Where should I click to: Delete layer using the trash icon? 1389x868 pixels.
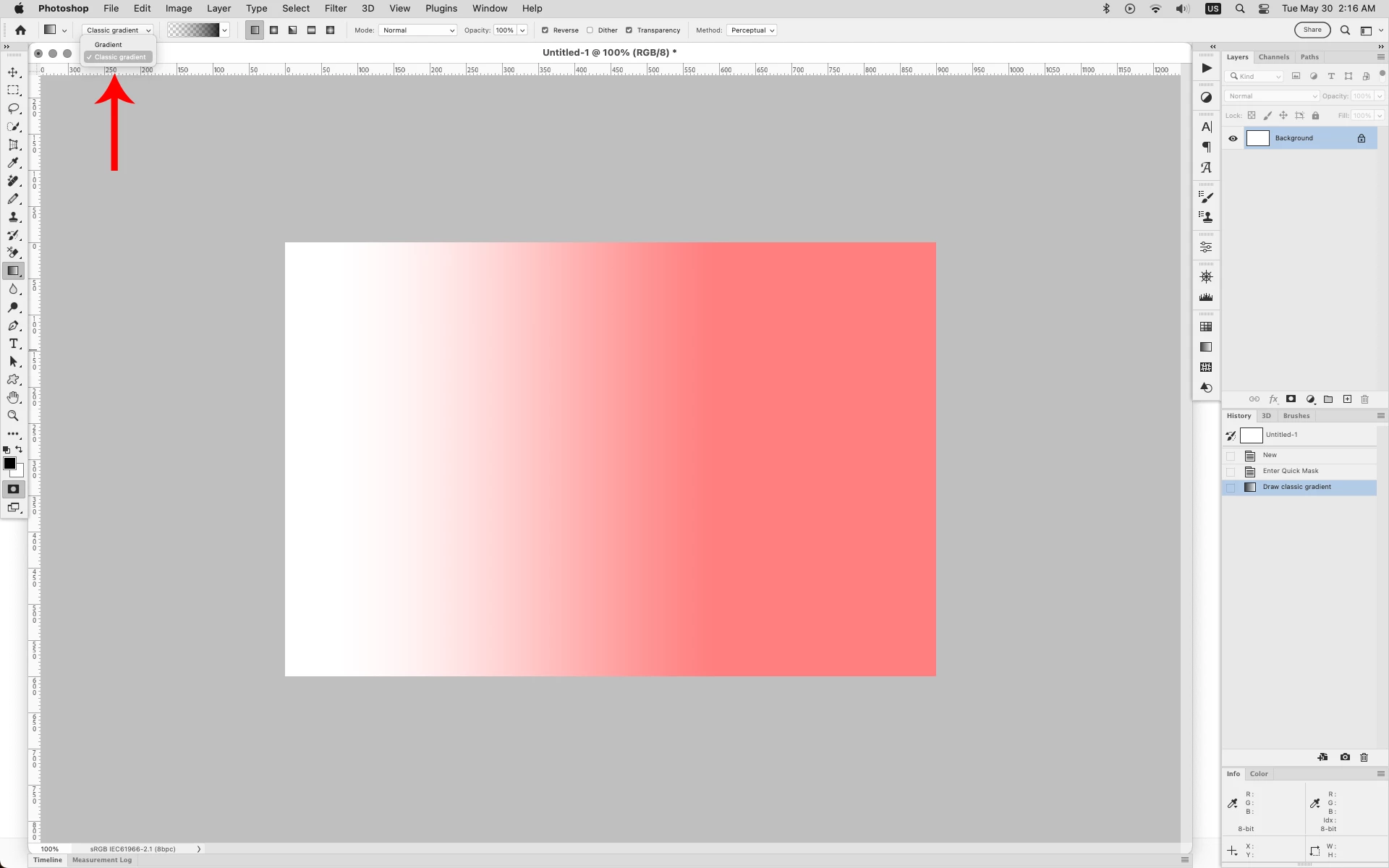pos(1365,399)
